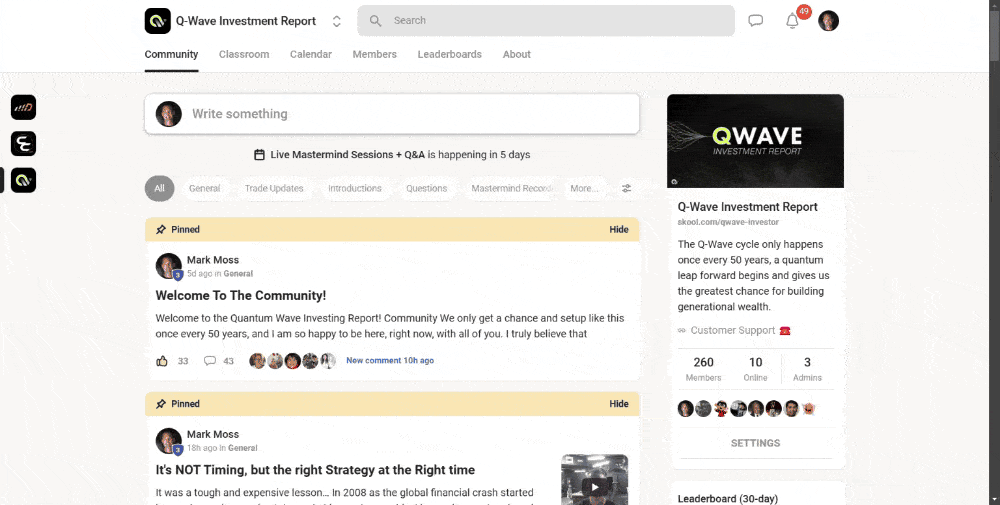
Task: Open General category link on Welcome post
Action: [238, 274]
